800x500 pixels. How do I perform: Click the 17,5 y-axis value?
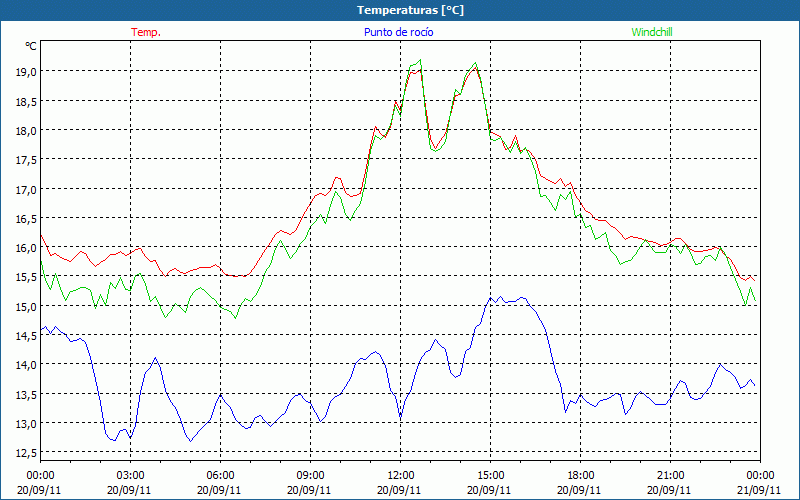coord(27,160)
